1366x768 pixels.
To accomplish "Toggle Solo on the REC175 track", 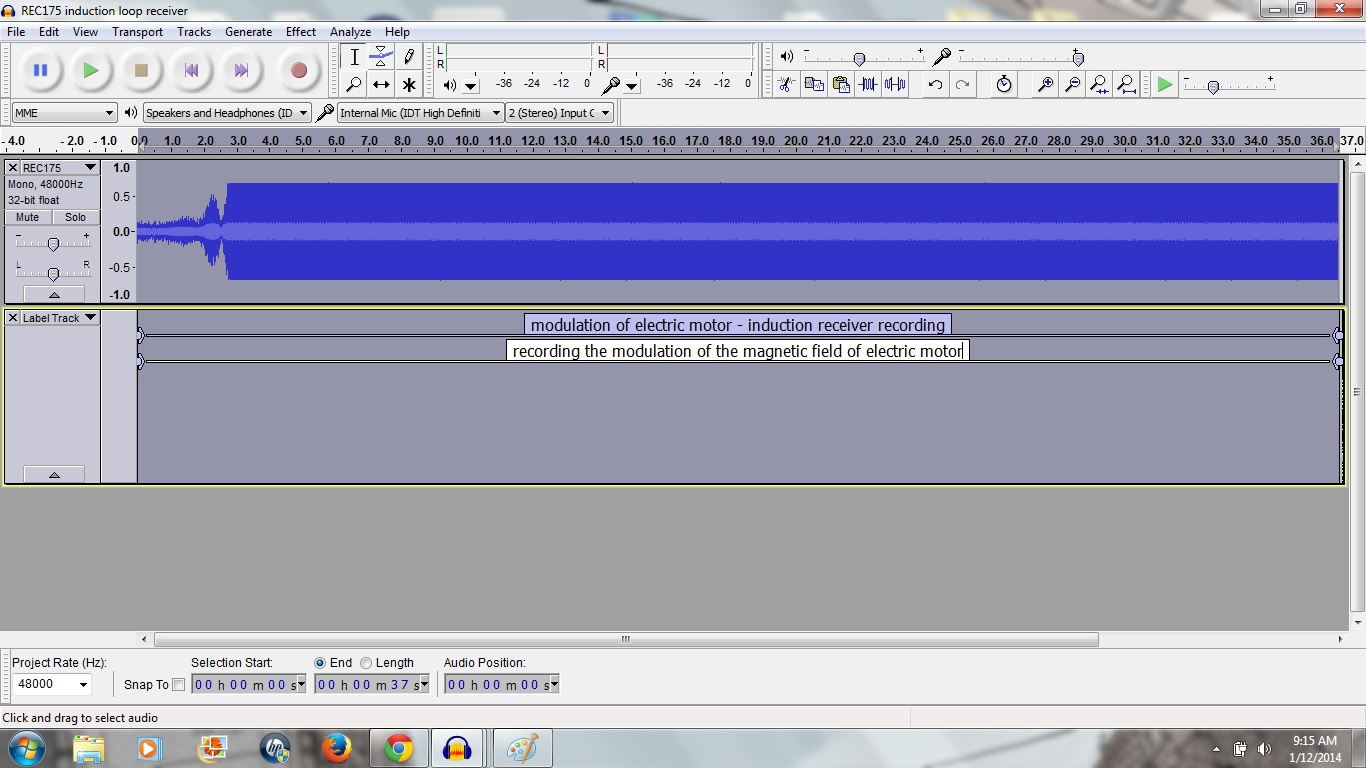I will point(76,217).
